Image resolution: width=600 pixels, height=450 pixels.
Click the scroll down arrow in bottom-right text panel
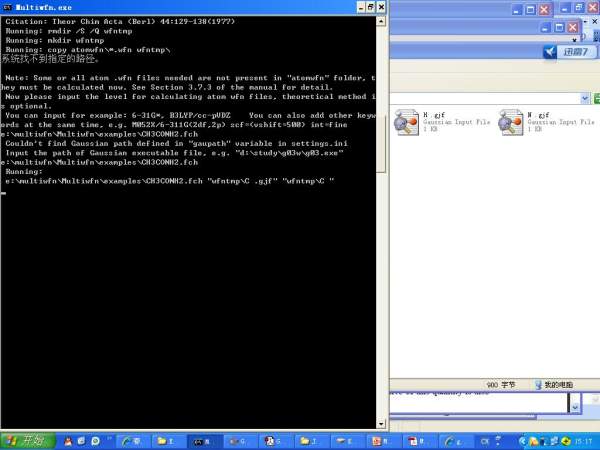pyautogui.click(x=575, y=408)
